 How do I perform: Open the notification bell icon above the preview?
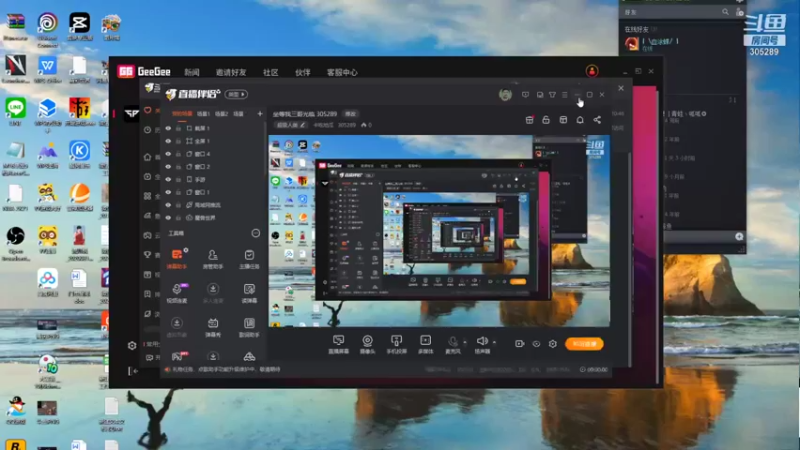[x=580, y=120]
